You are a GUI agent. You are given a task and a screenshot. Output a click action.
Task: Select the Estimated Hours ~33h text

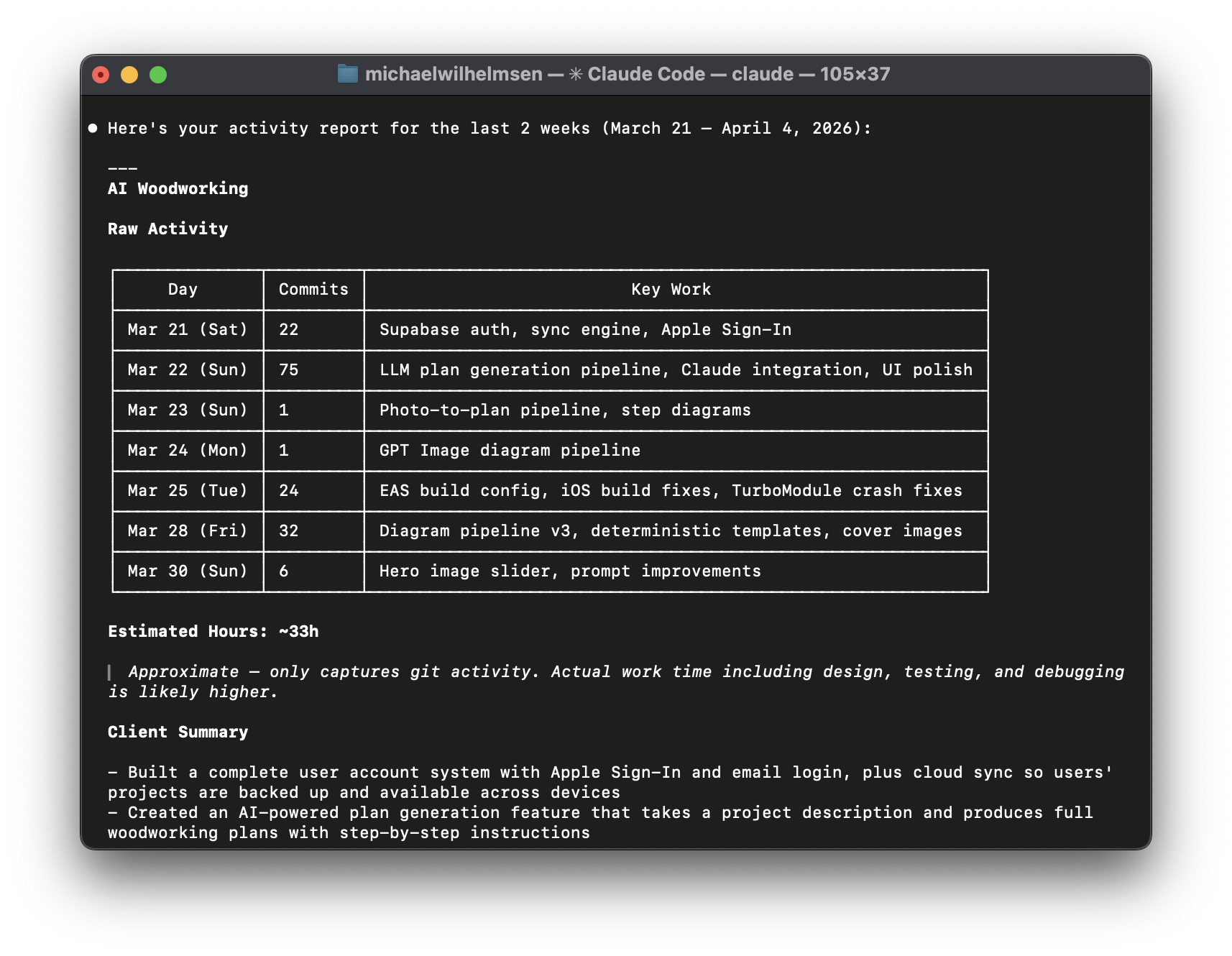coord(213,630)
